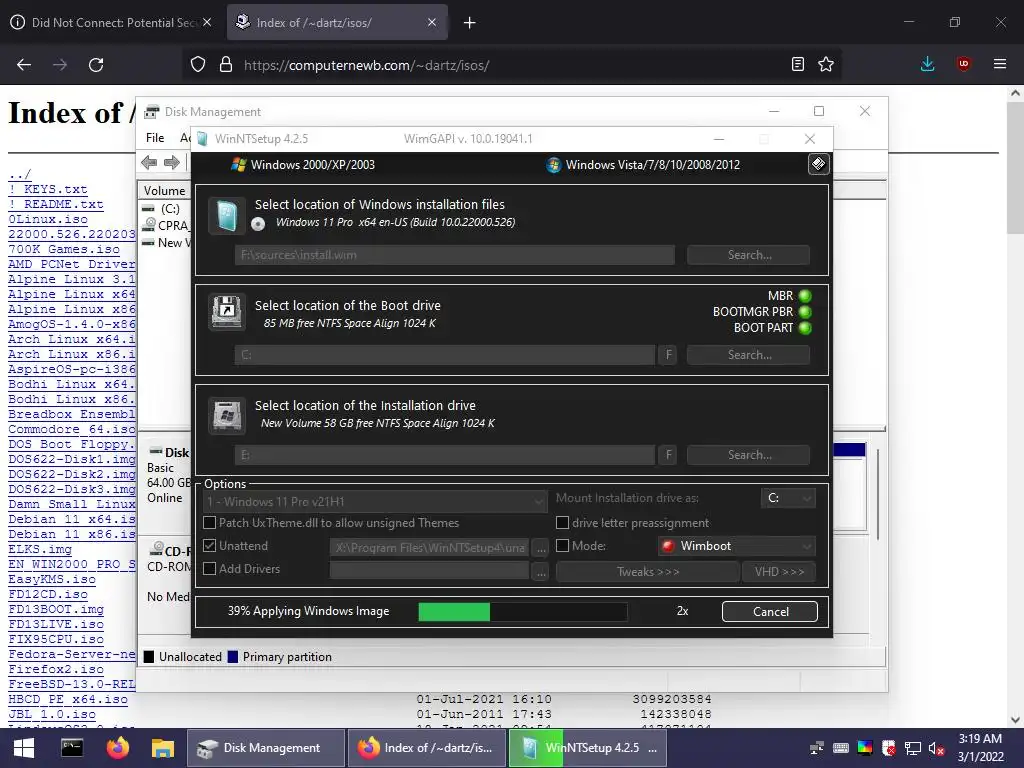Open uBlock Origin extension icon
This screenshot has width=1024, height=768.
coord(963,64)
